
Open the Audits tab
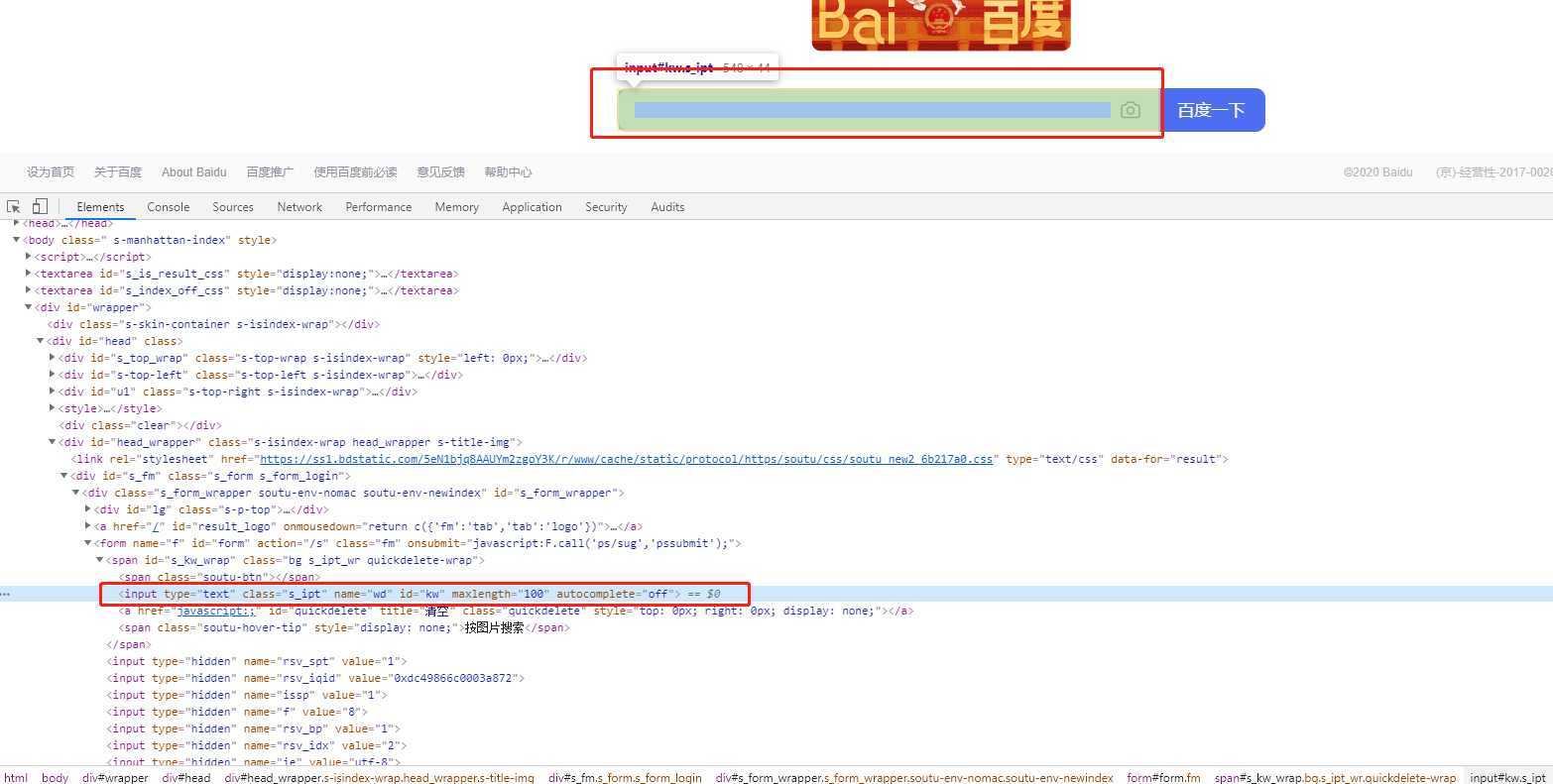coord(667,207)
